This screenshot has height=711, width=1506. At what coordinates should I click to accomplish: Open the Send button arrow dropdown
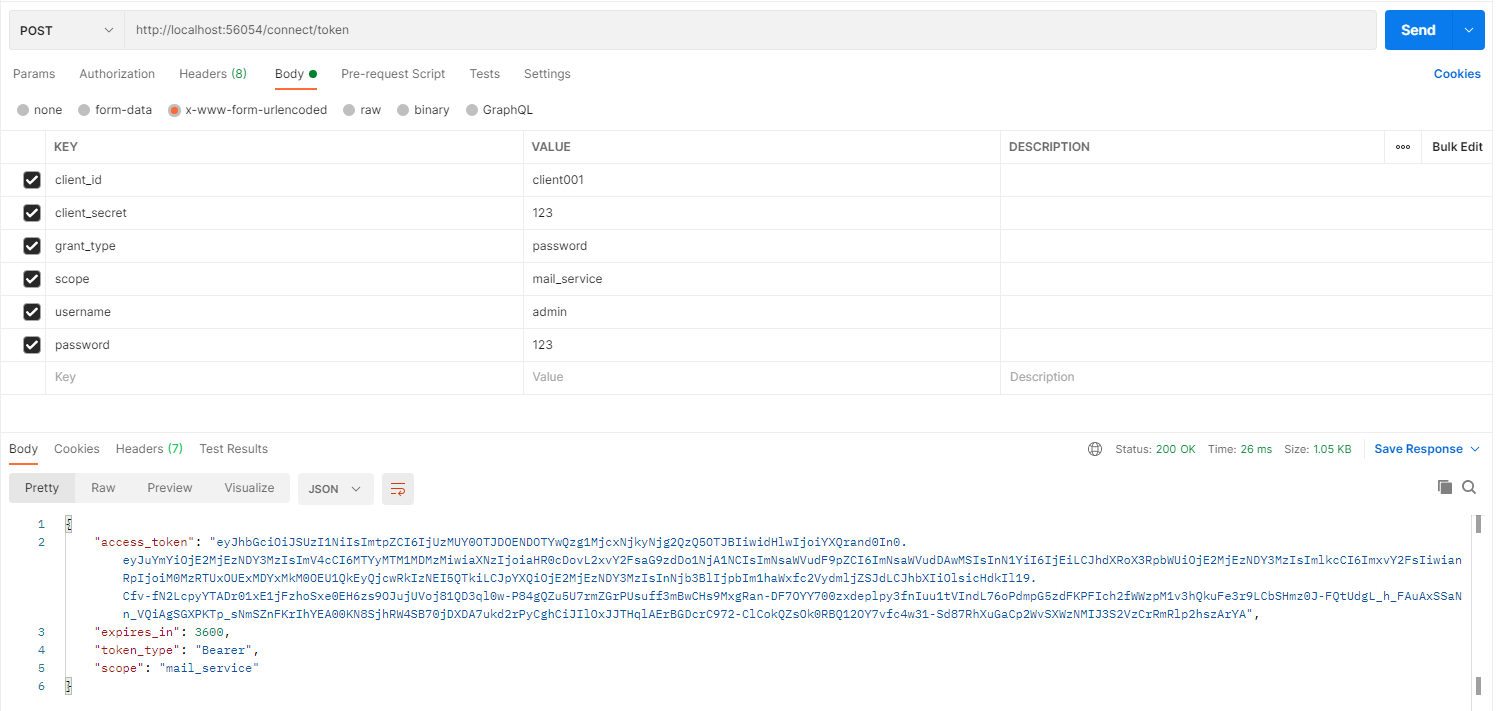(x=1469, y=30)
